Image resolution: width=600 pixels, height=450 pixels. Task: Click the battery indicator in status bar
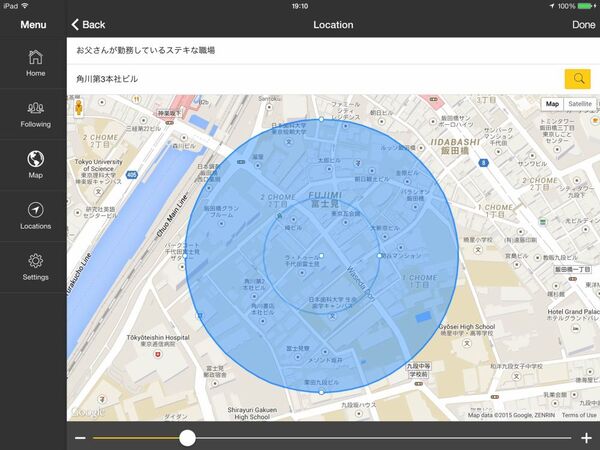[584, 6]
